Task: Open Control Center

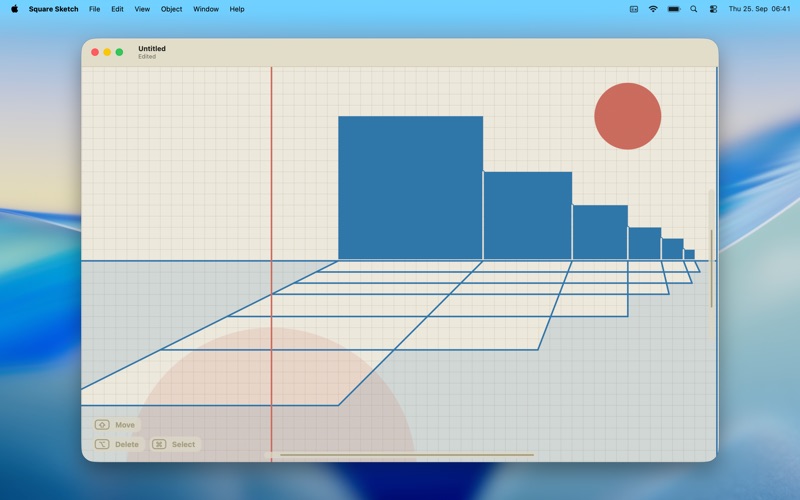Action: pos(713,9)
